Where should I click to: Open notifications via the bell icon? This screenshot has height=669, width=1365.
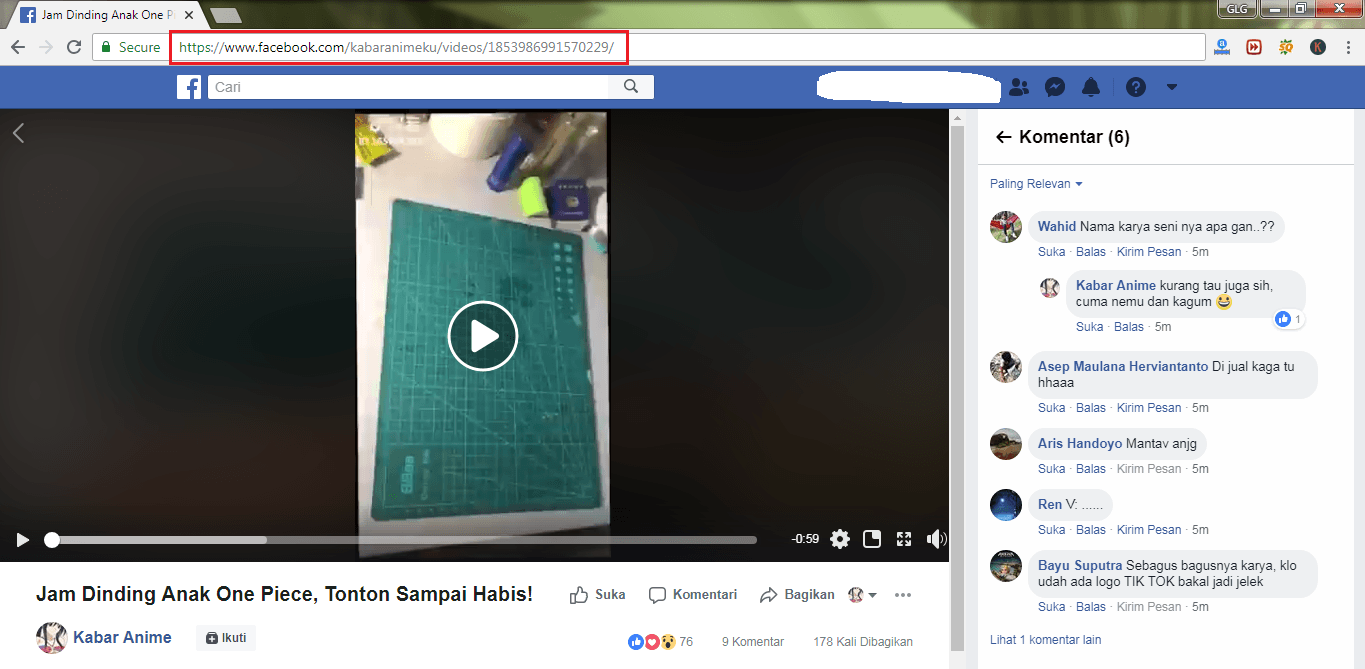[x=1091, y=87]
